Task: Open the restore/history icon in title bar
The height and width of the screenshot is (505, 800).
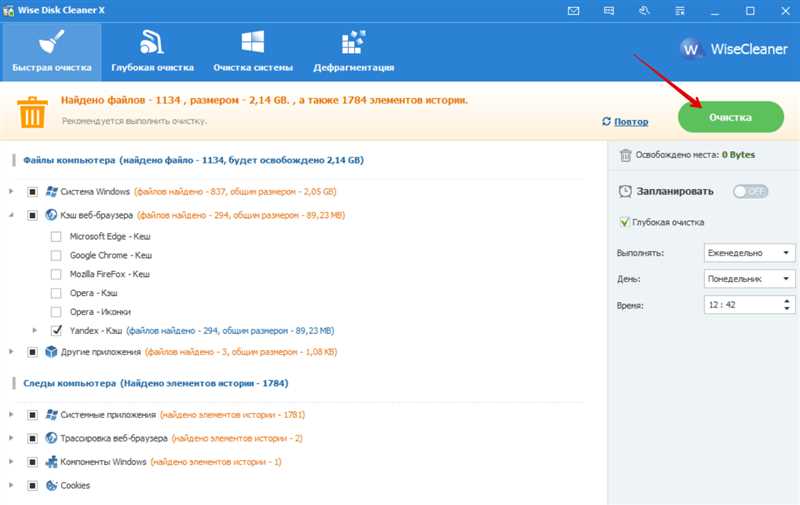Action: (x=644, y=11)
